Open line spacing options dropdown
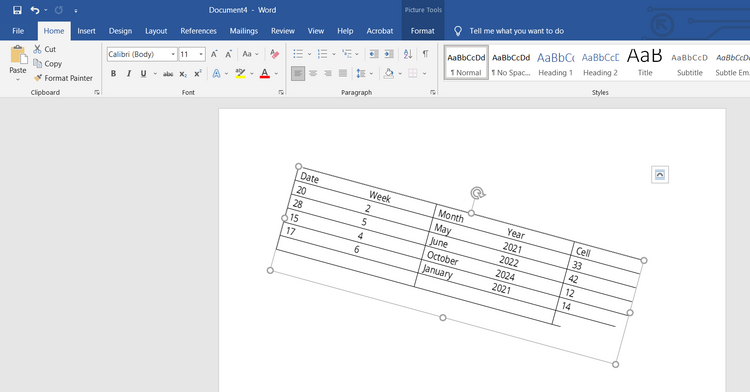The image size is (750, 392). click(371, 74)
